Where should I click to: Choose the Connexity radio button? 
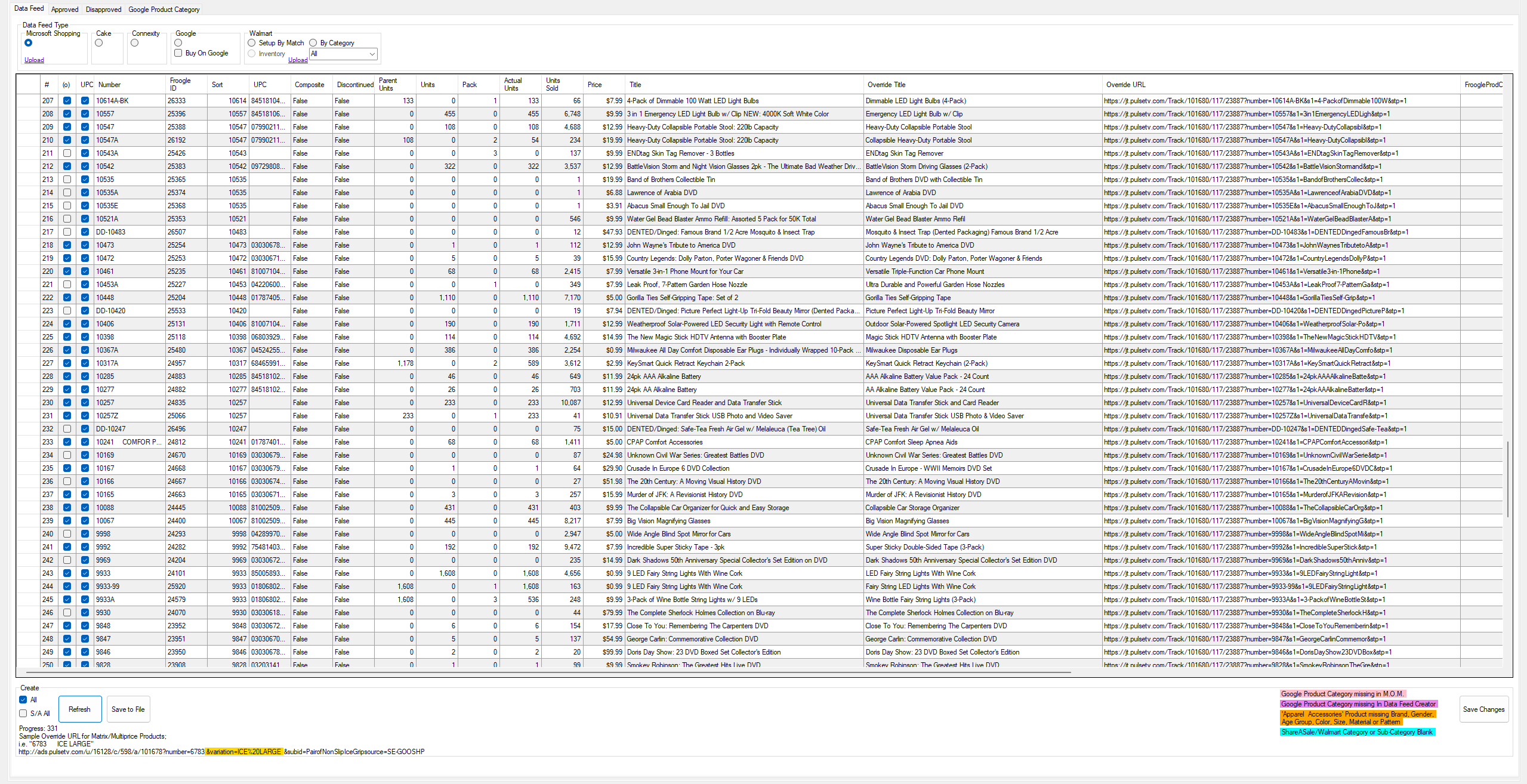click(135, 43)
